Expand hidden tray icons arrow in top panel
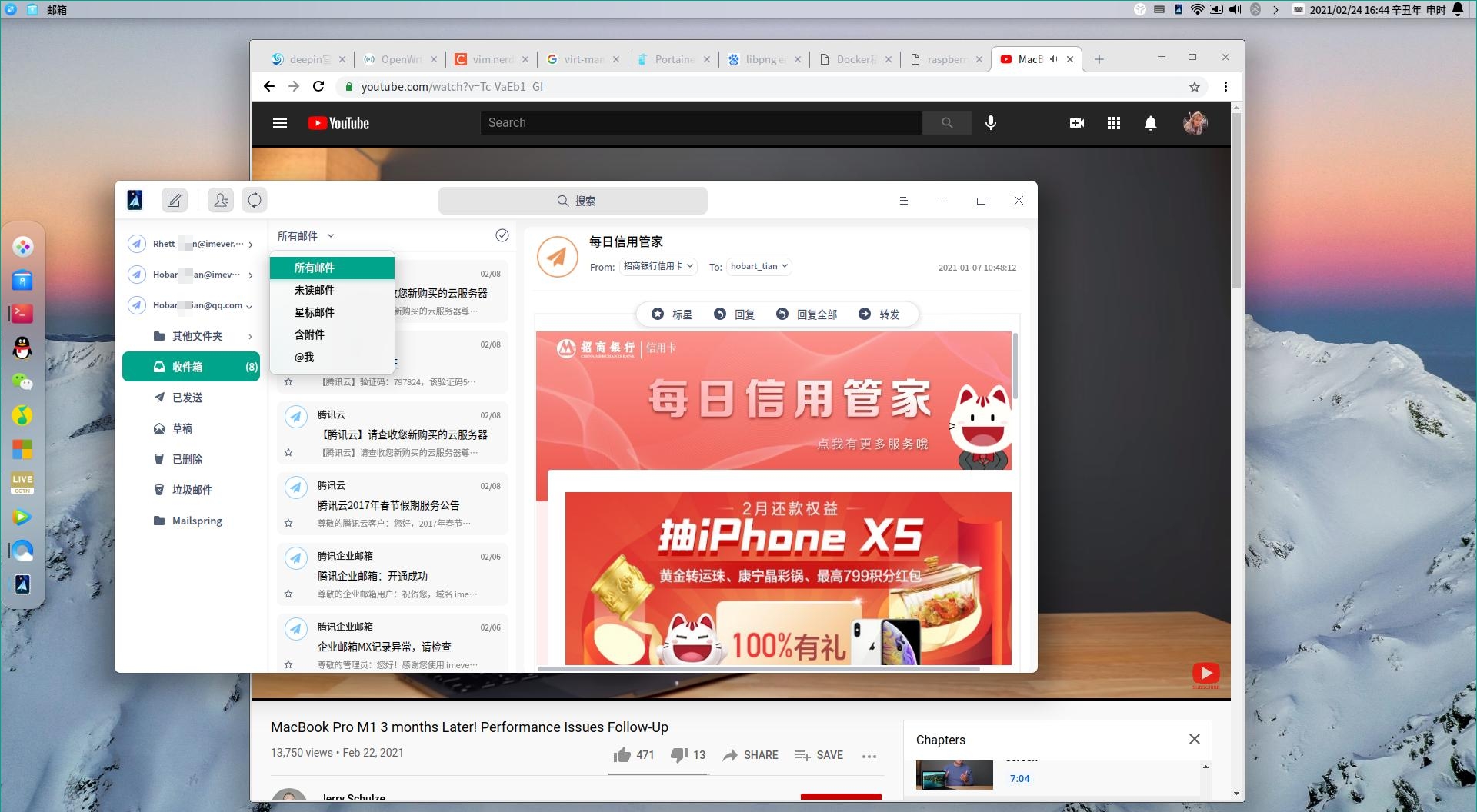Viewport: 1477px width, 812px height. pos(1275,9)
